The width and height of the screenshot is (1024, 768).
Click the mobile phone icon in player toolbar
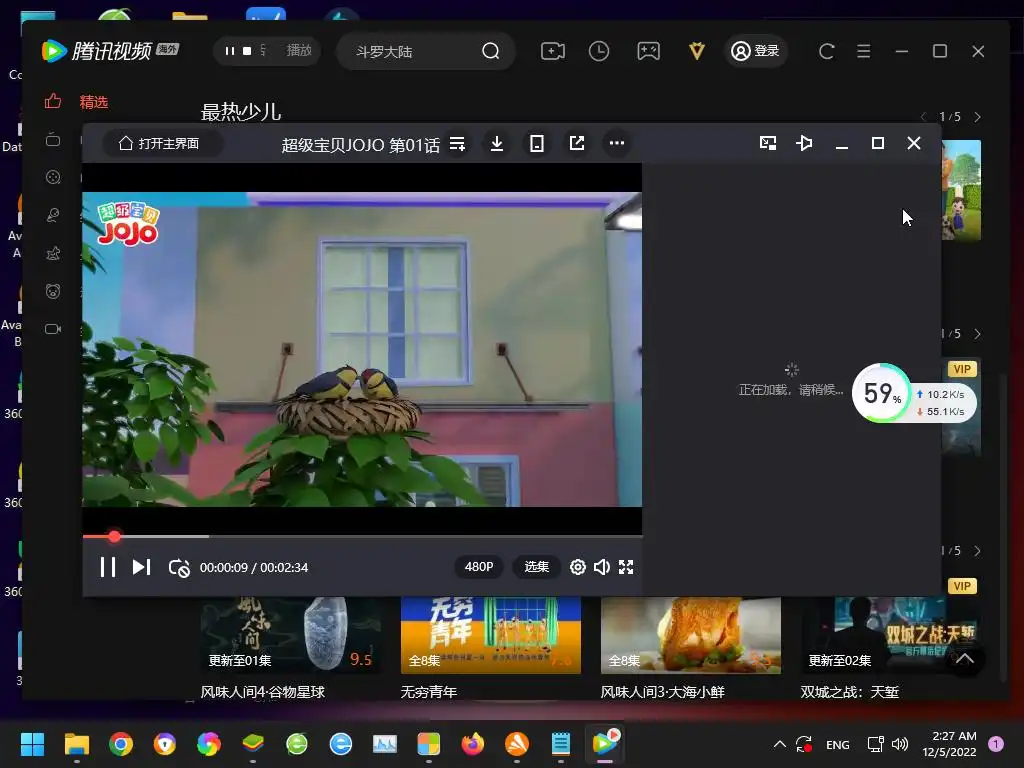point(537,144)
